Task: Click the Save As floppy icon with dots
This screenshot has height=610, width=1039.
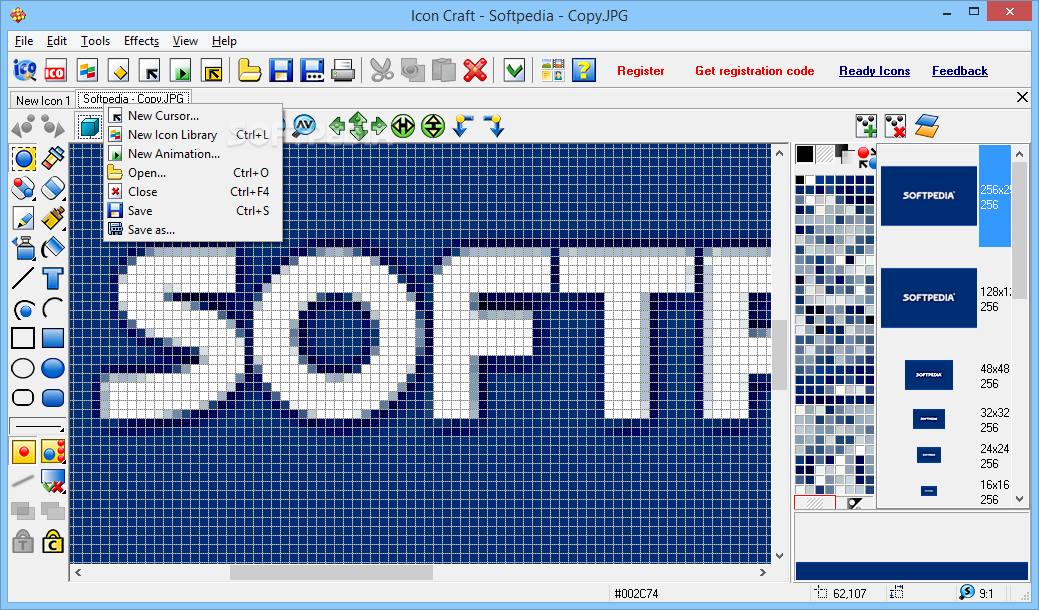Action: 312,70
